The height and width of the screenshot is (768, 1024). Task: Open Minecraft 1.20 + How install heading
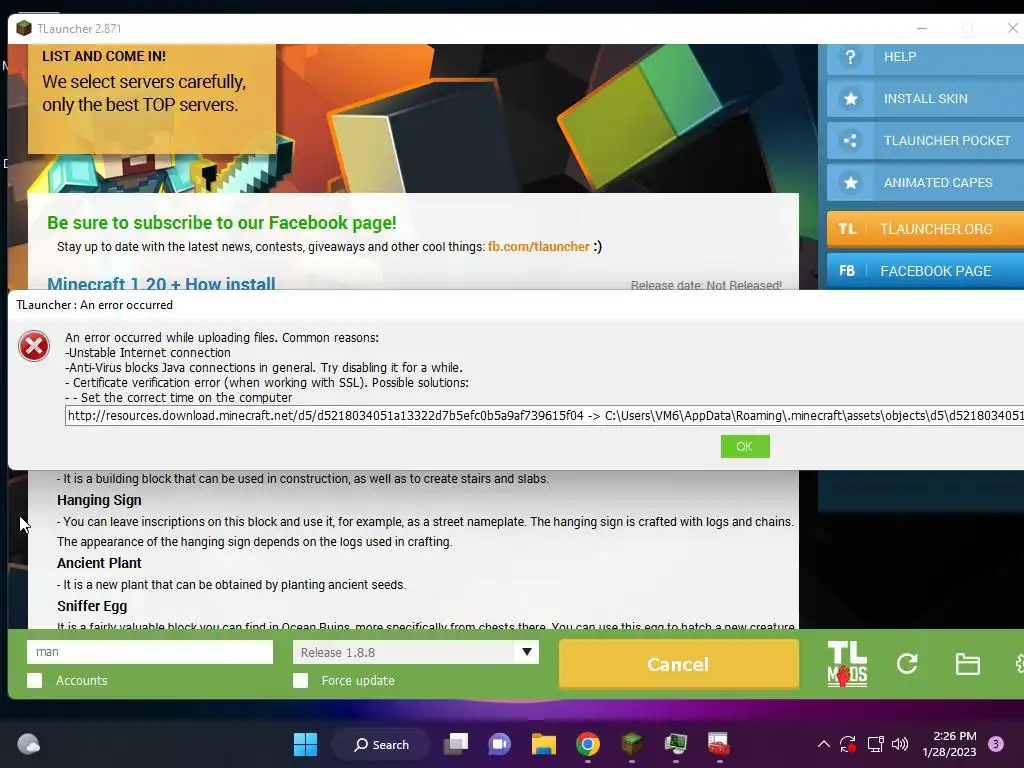coord(161,284)
